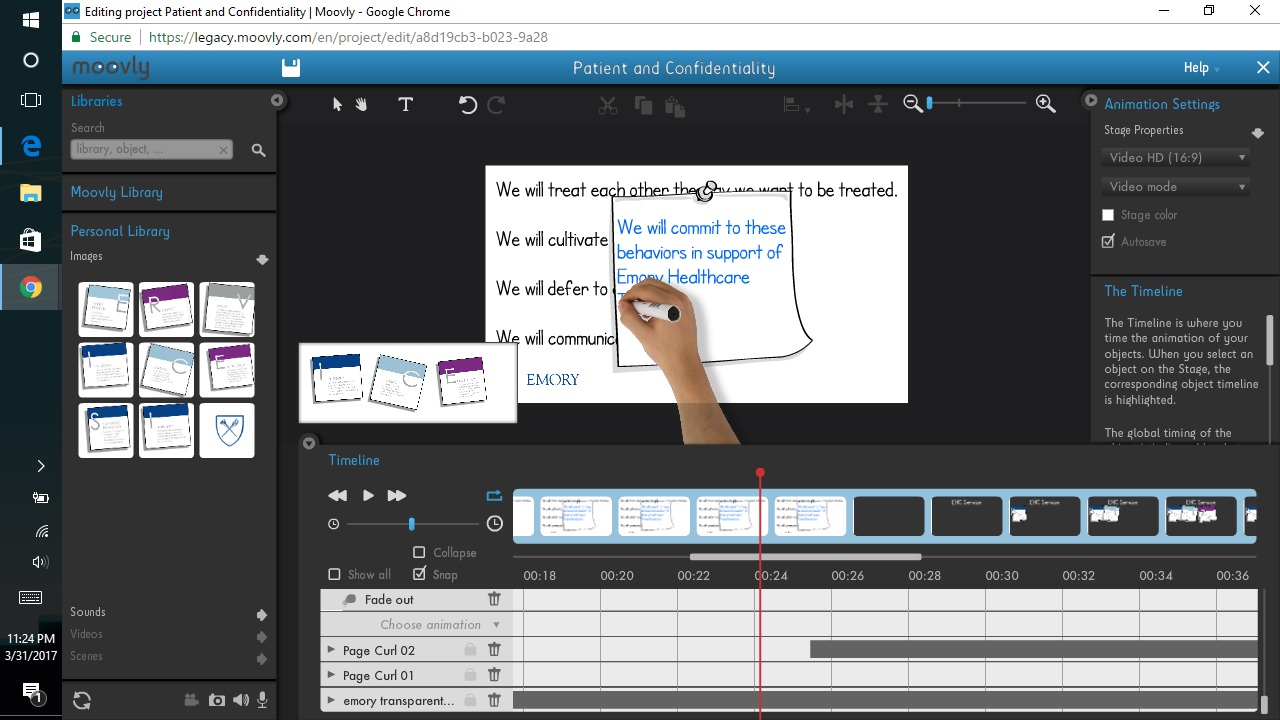Image resolution: width=1280 pixels, height=720 pixels.
Task: Undo the last action
Action: (468, 104)
